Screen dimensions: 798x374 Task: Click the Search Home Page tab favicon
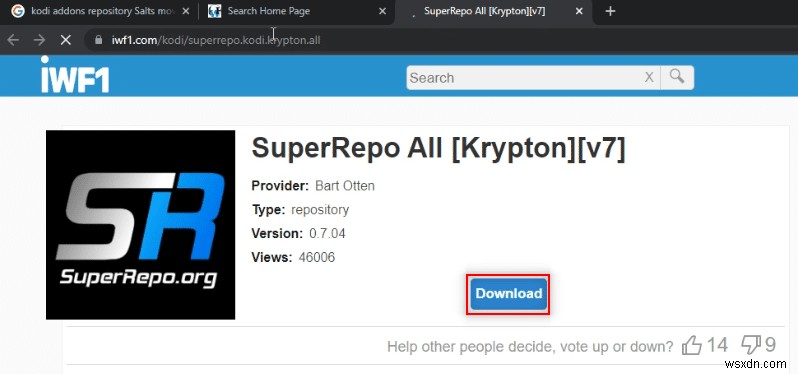pyautogui.click(x=215, y=11)
